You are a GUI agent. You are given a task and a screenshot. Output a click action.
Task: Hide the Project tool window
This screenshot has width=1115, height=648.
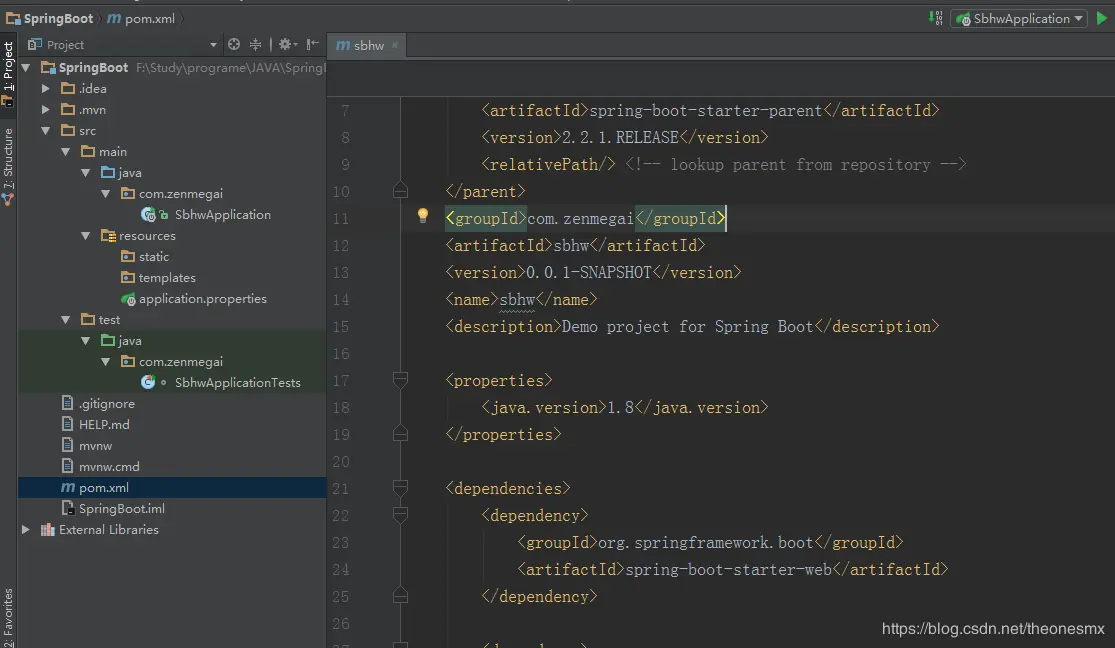point(313,44)
